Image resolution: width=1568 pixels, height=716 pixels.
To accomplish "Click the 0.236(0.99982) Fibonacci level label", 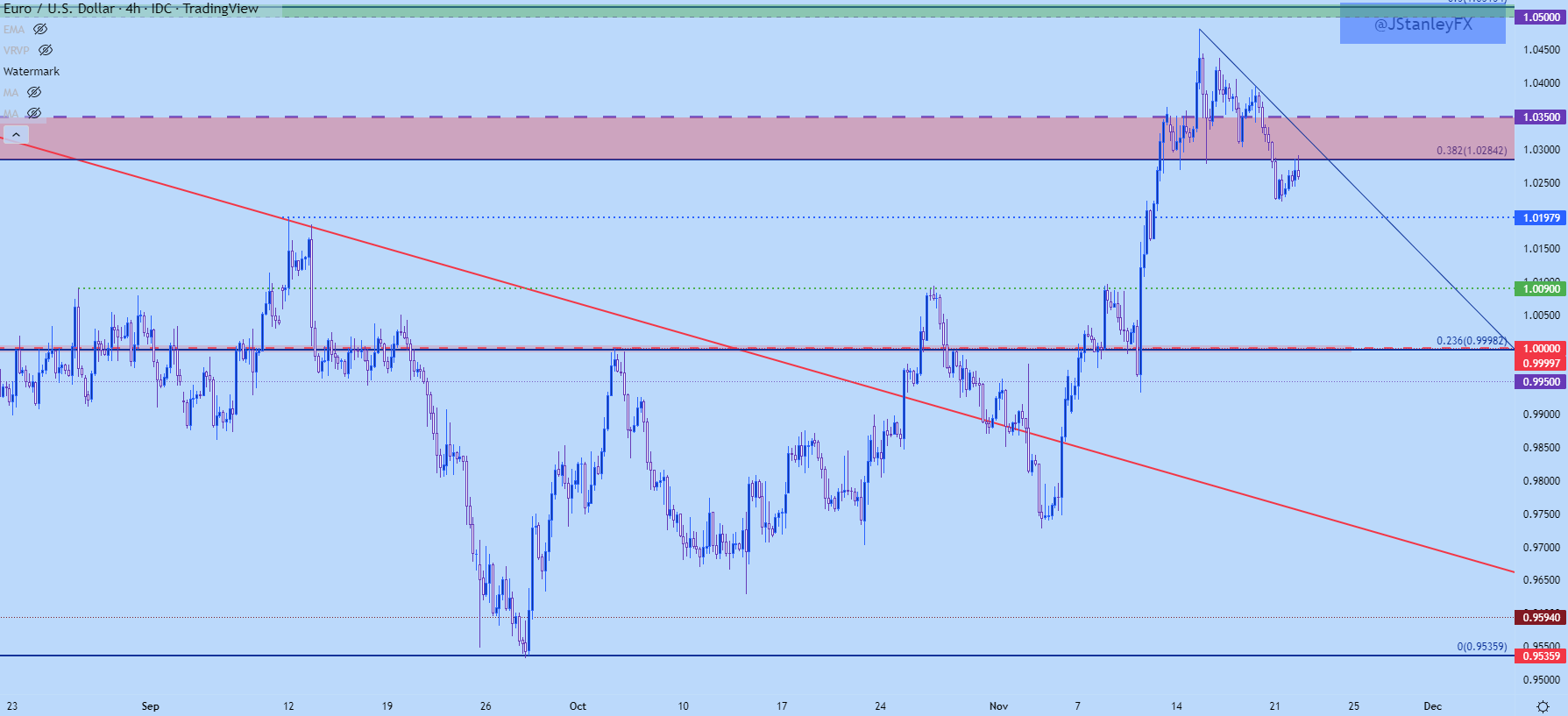I will click(1472, 341).
